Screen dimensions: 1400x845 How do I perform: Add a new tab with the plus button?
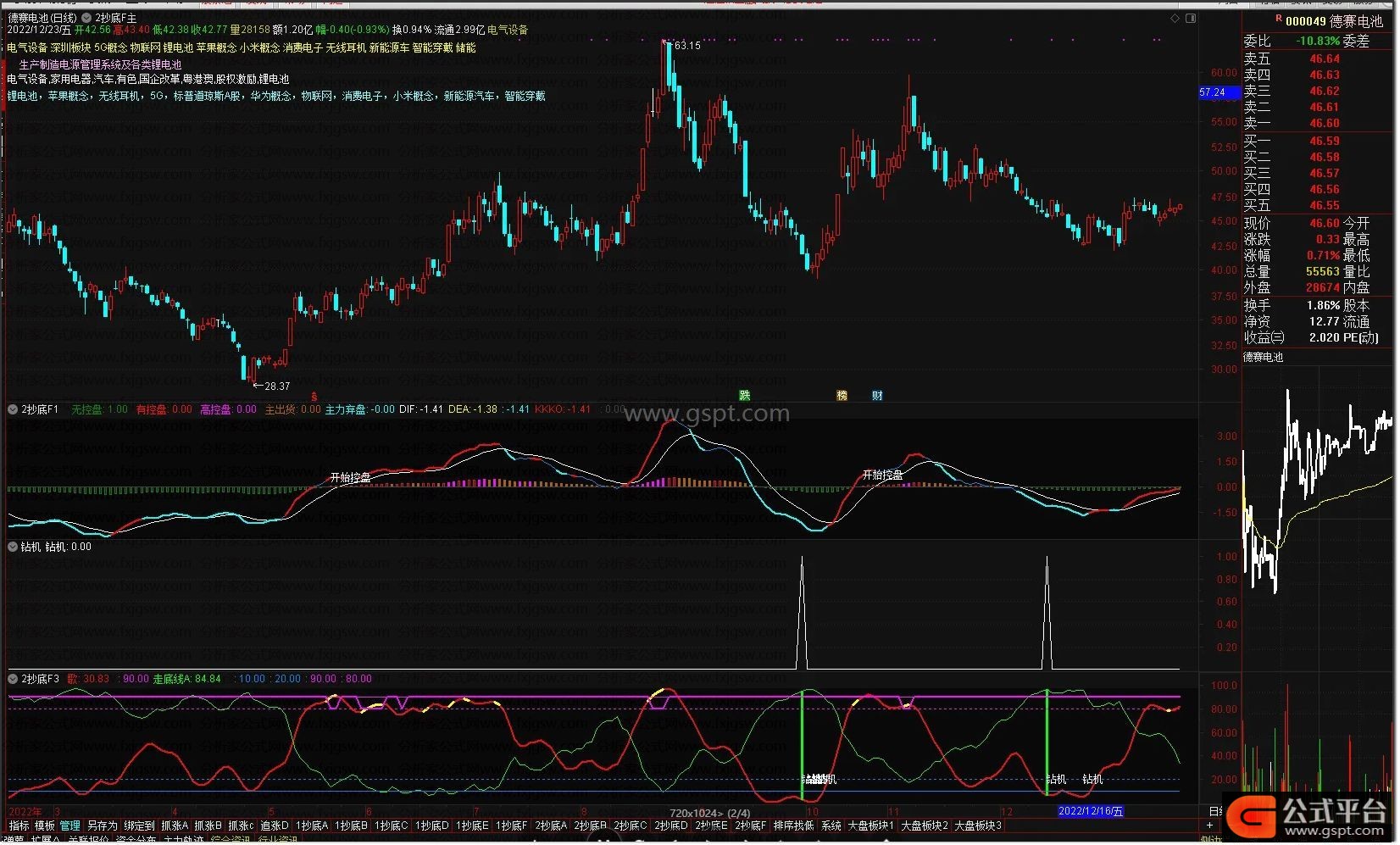tap(1209, 826)
